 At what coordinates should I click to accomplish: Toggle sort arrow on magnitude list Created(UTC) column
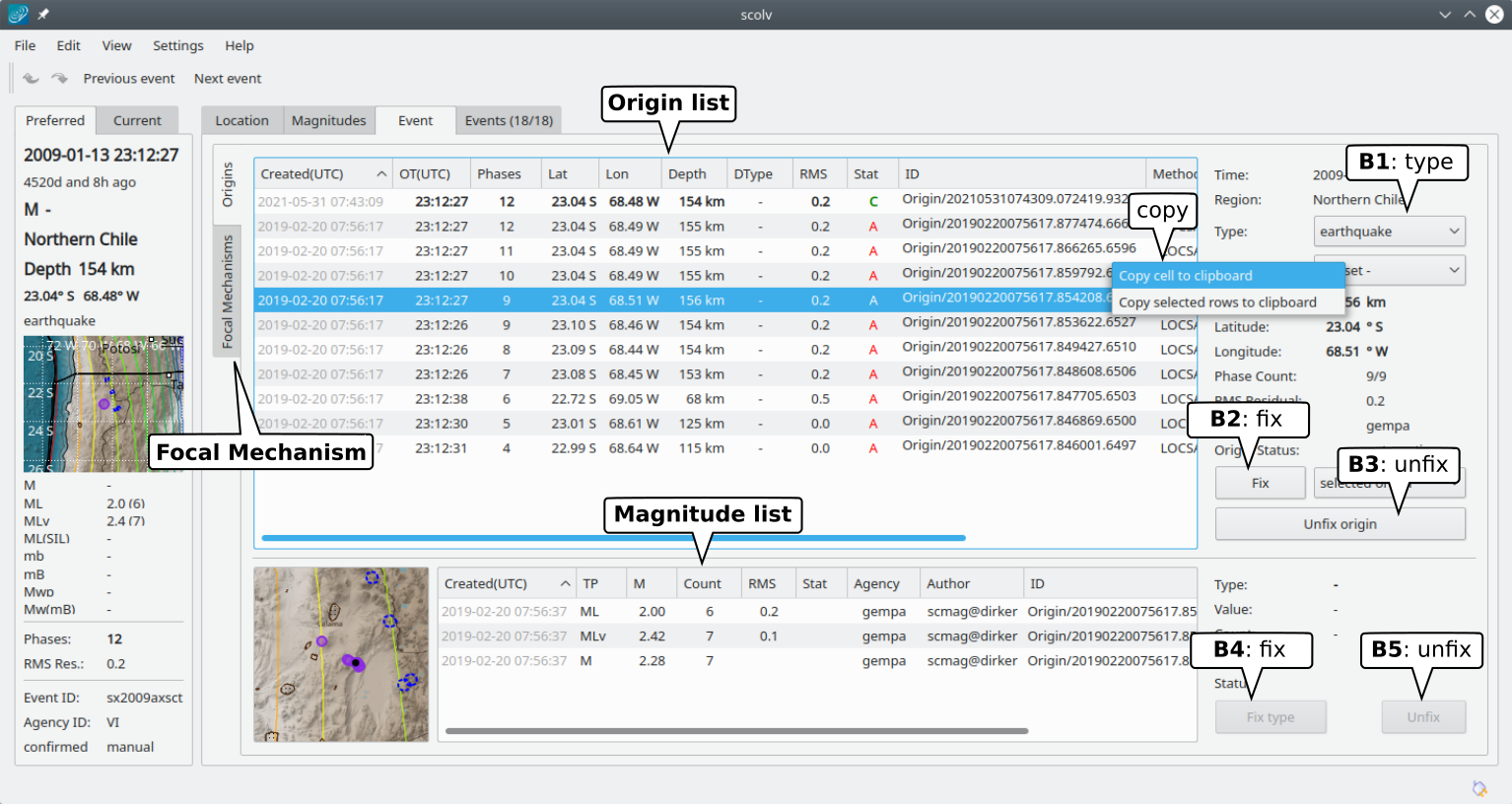click(x=565, y=584)
